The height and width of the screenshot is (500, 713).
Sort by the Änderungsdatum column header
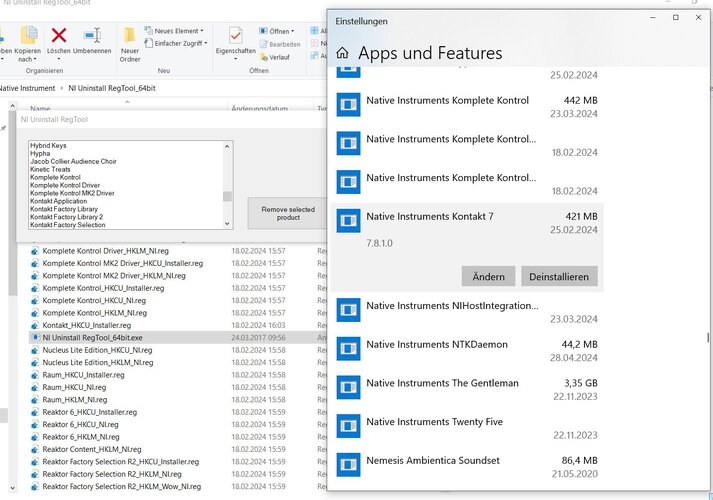[260, 109]
